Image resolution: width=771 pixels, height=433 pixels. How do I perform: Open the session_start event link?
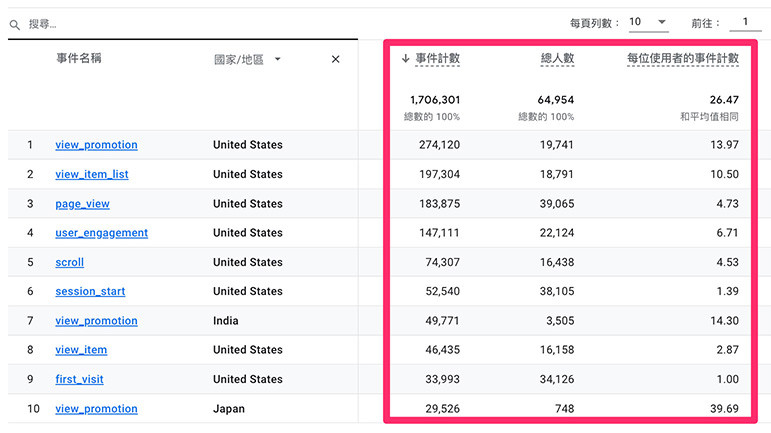pos(90,292)
